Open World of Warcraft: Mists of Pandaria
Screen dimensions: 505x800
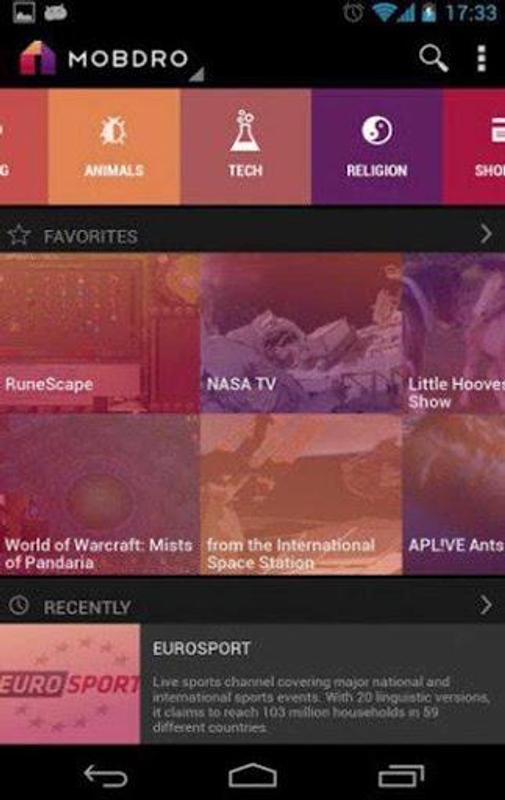[99, 494]
